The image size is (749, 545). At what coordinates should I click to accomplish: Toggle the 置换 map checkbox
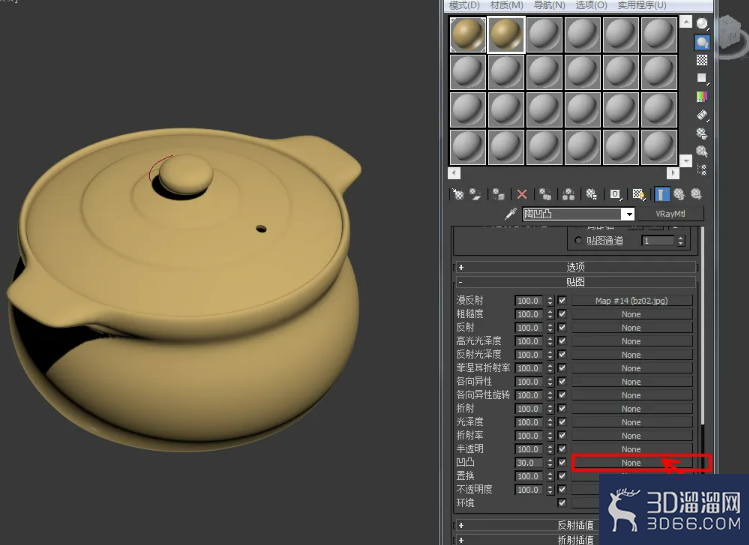click(562, 476)
